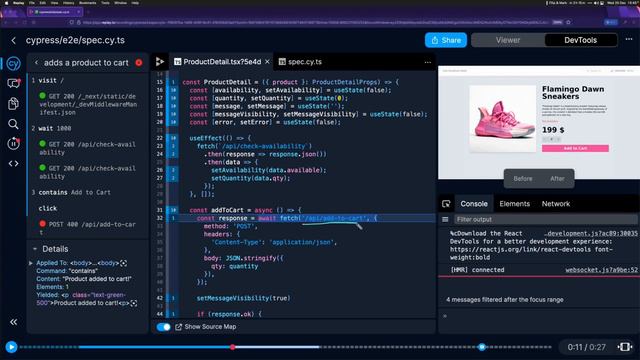Click the sneaker product image
This screenshot has height=360, width=640.
tap(502, 119)
